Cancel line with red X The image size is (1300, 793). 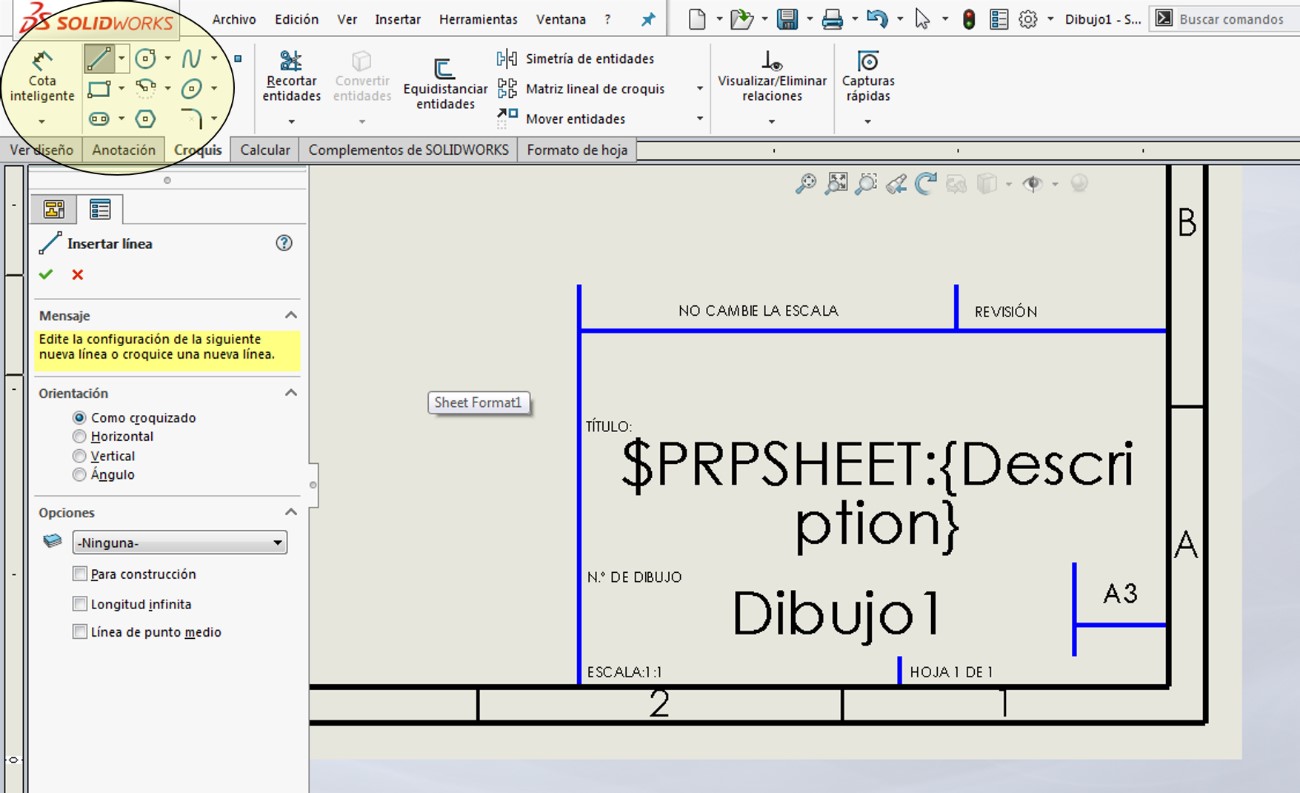coord(77,274)
